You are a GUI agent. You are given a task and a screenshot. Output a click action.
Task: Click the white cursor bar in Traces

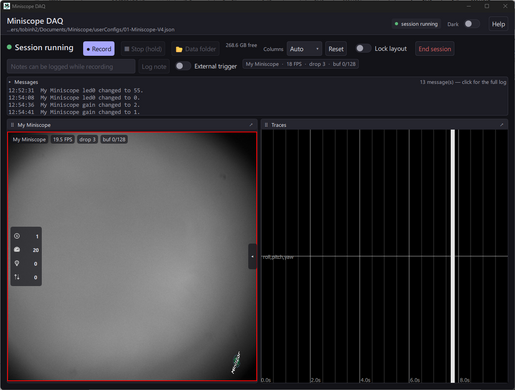[x=453, y=256]
